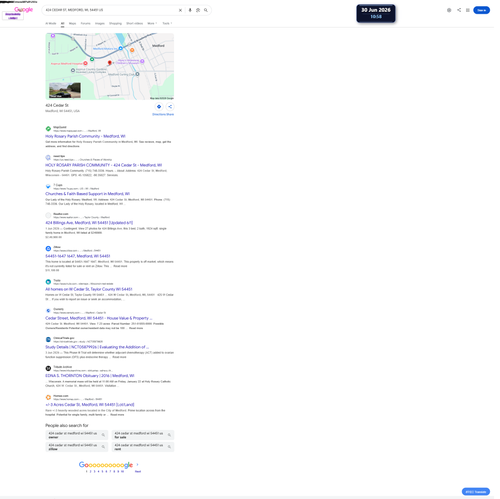Start voice search with the microphone icon
The width and height of the screenshot is (500, 499).
pyautogui.click(x=190, y=10)
